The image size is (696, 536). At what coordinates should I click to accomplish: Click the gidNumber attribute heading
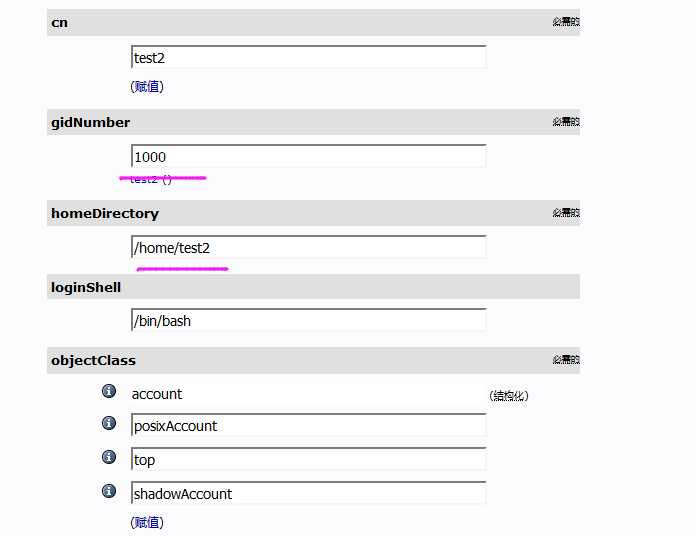tap(91, 122)
